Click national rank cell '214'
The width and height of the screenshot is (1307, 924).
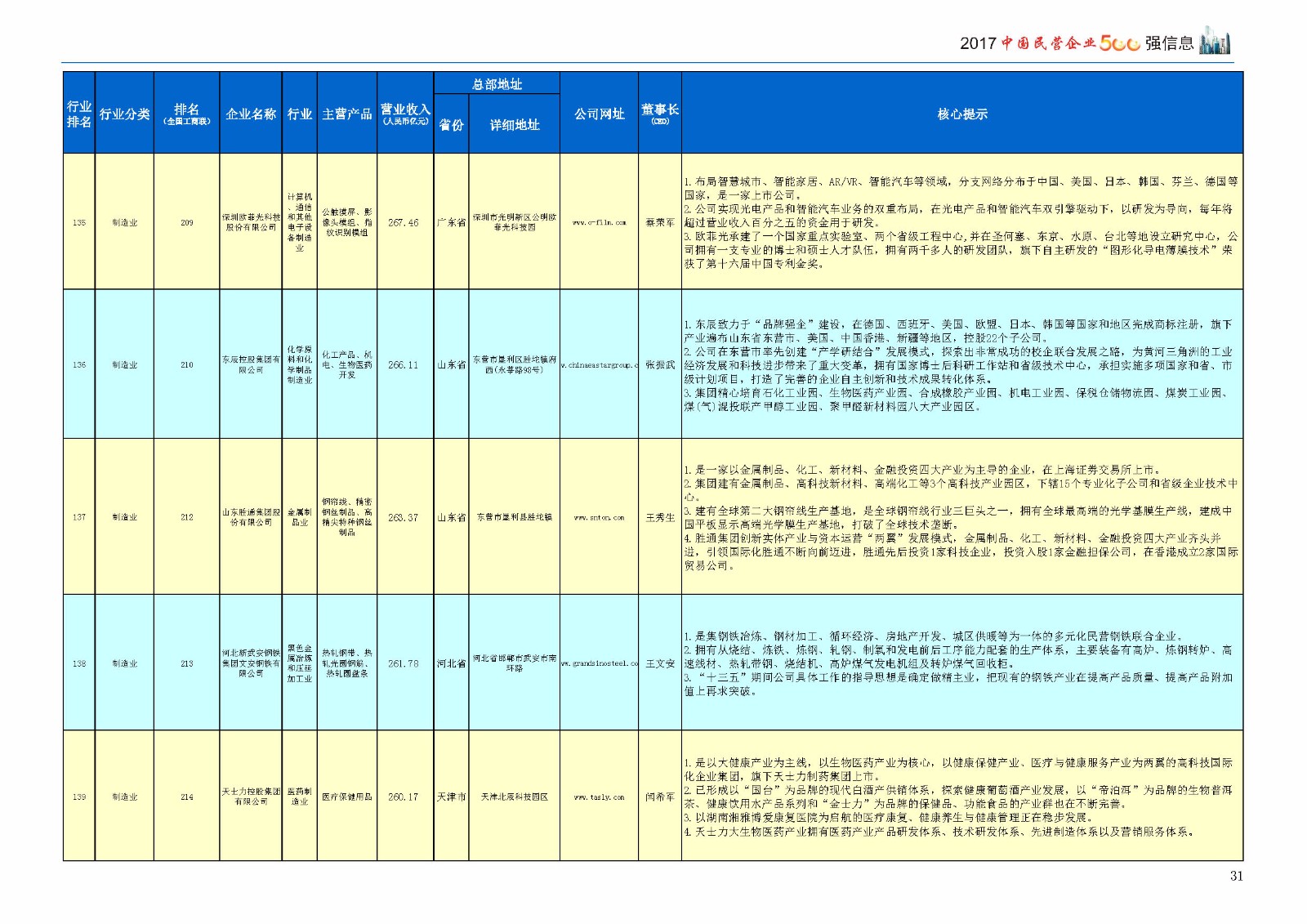pyautogui.click(x=187, y=797)
